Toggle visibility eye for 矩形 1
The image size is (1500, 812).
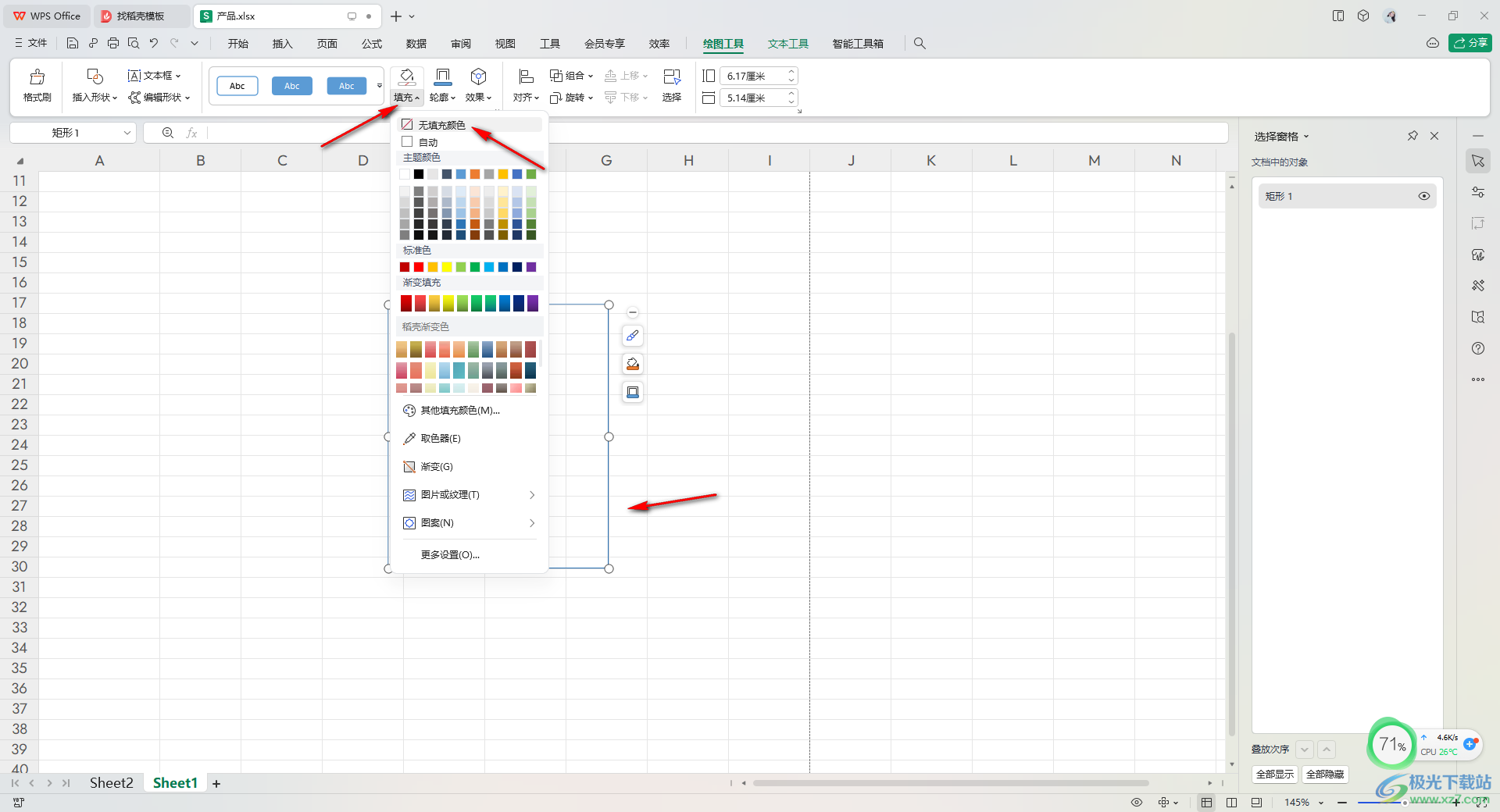1424,196
